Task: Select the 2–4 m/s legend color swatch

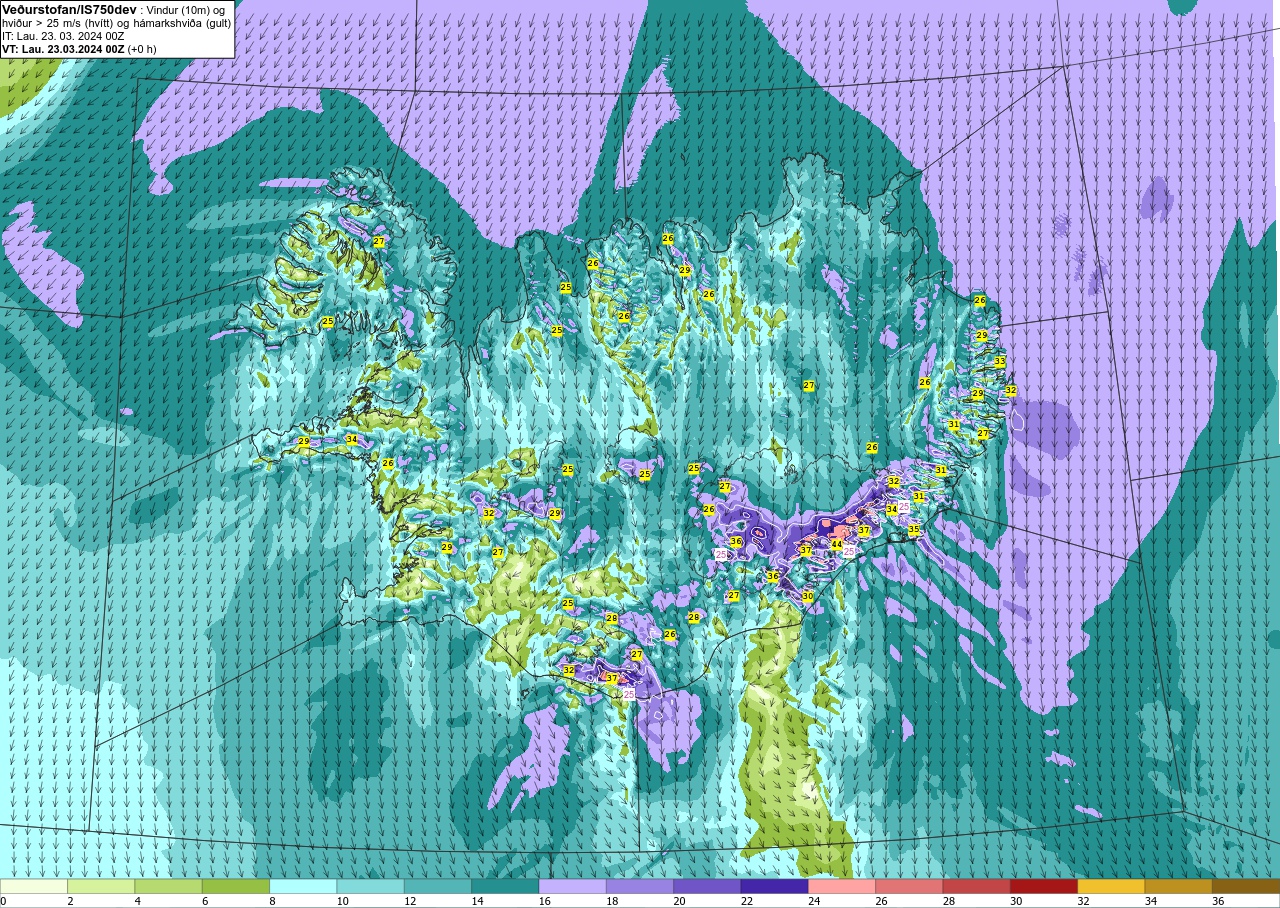Action: click(101, 886)
